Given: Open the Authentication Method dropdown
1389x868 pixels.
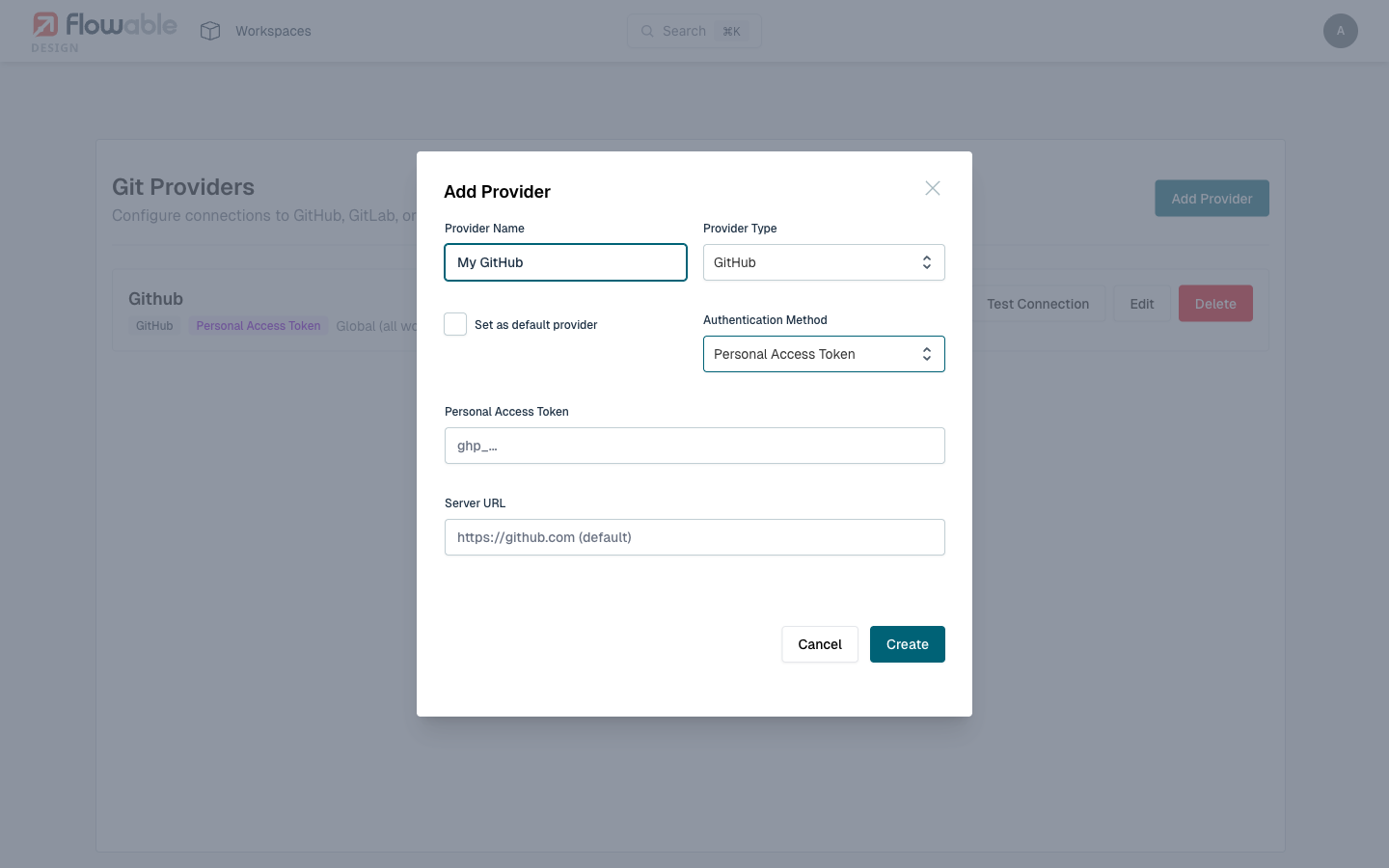Looking at the screenshot, I should (x=824, y=354).
